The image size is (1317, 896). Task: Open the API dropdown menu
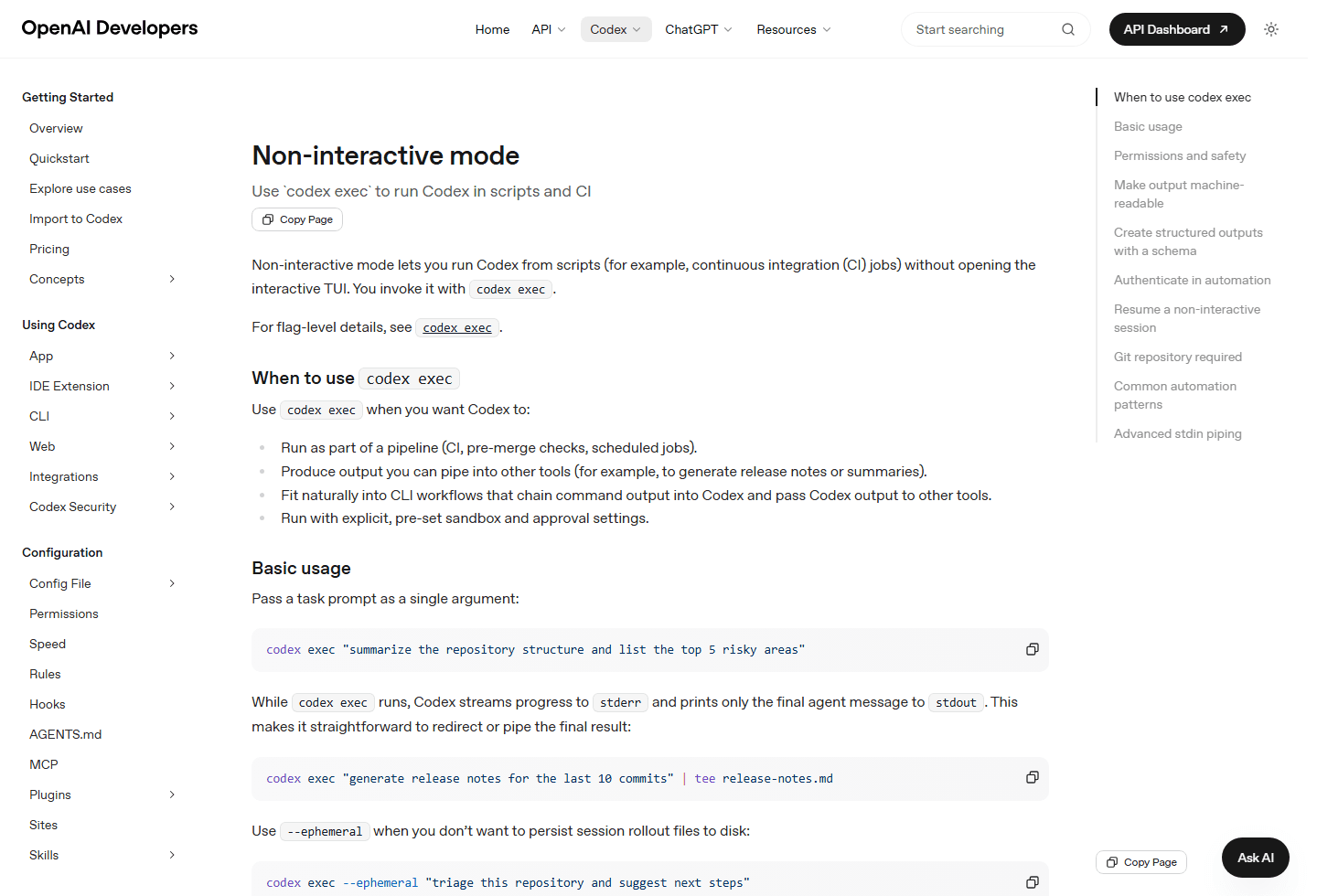coord(549,29)
